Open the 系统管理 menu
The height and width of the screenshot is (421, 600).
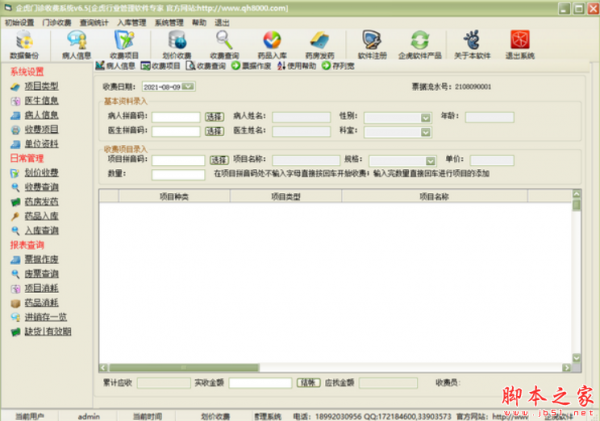(x=169, y=23)
